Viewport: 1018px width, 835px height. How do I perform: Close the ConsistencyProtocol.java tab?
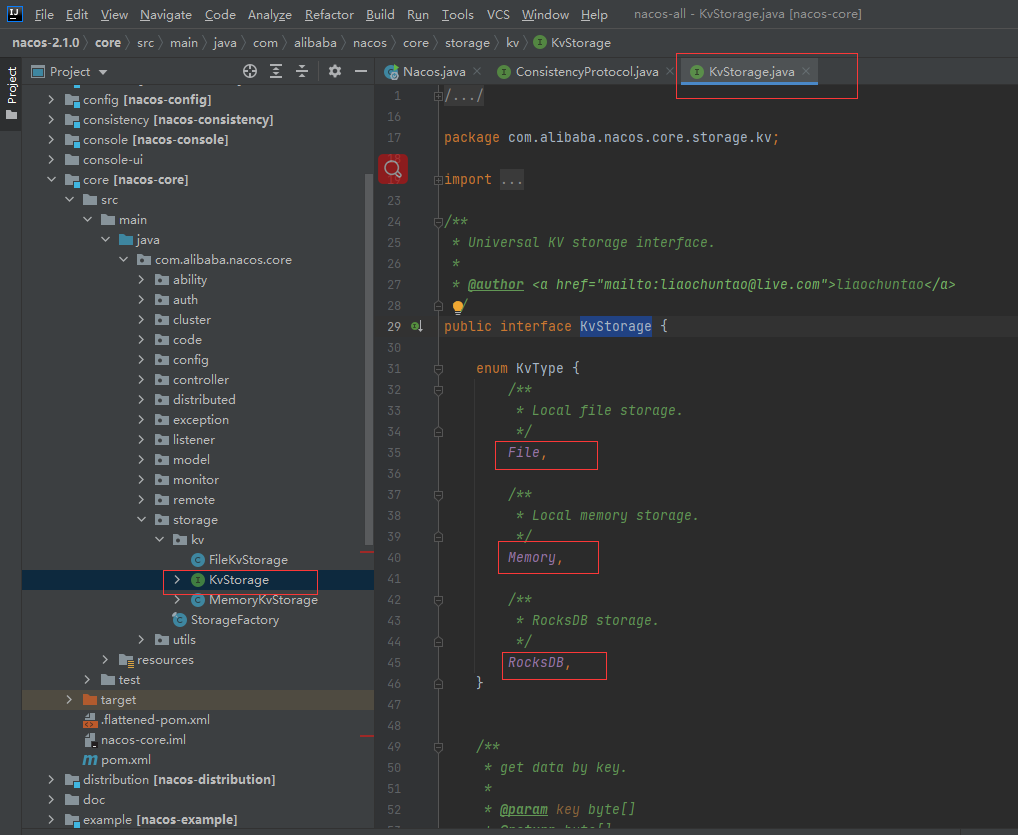click(670, 71)
